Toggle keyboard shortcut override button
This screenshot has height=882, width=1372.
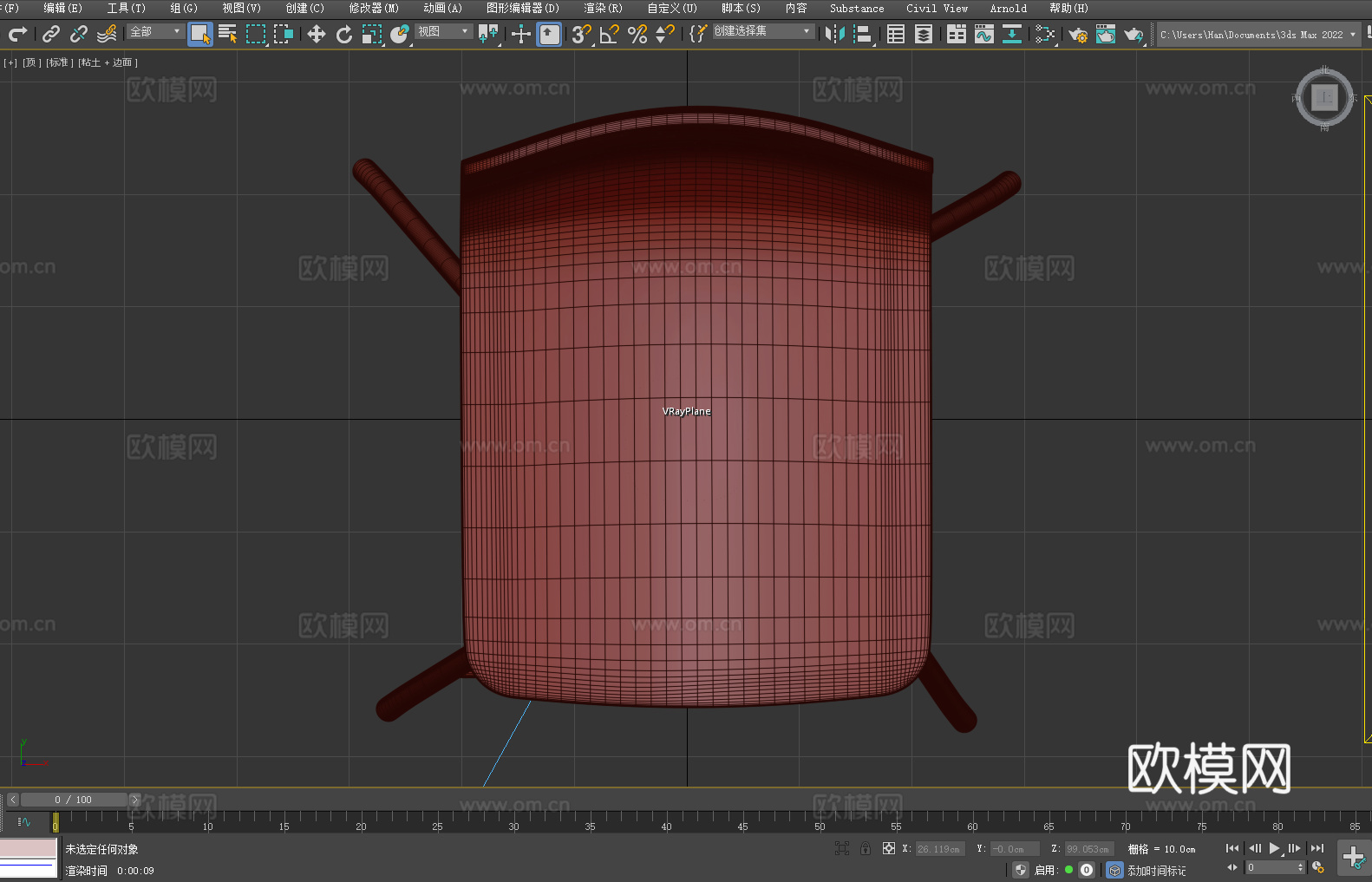click(549, 34)
